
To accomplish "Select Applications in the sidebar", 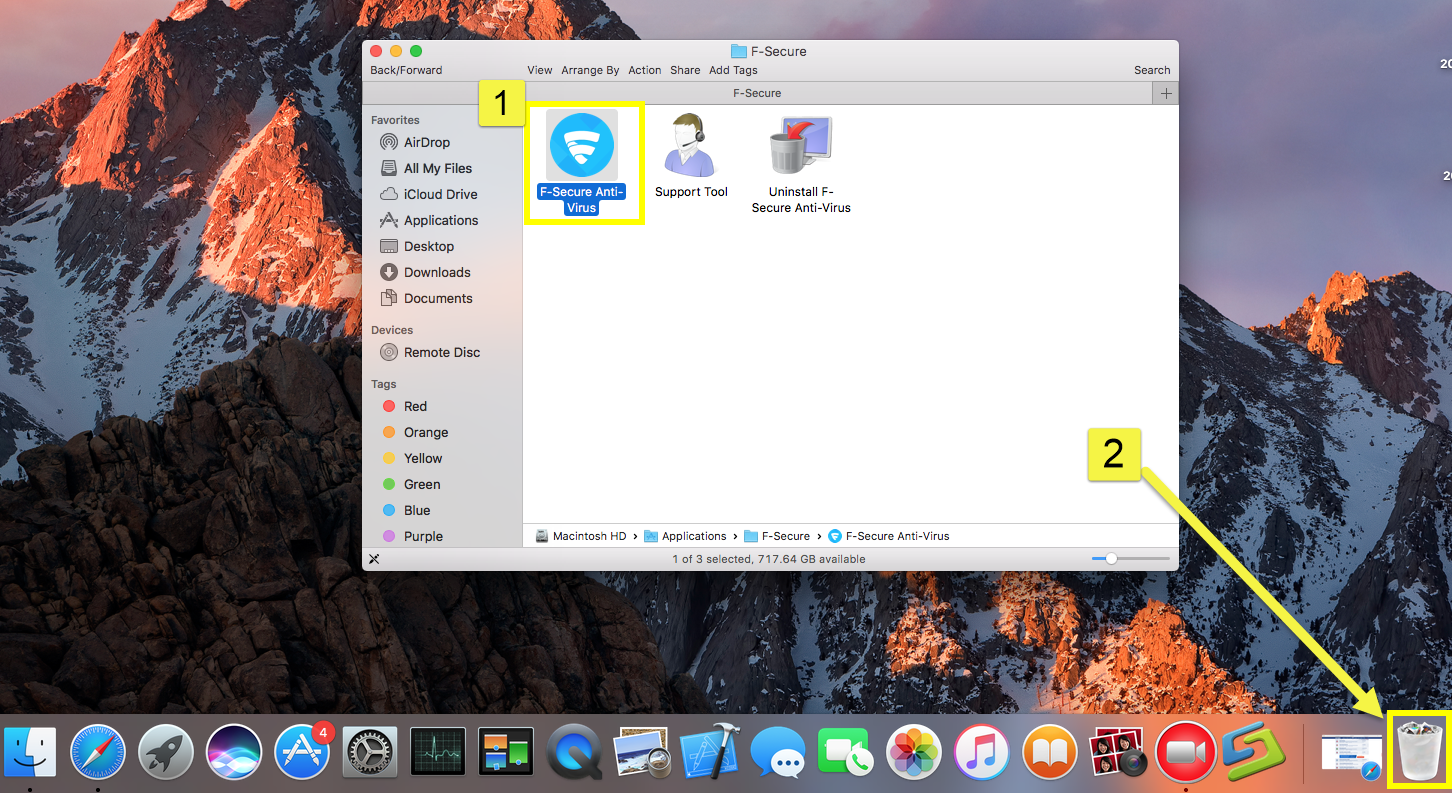I will point(440,220).
